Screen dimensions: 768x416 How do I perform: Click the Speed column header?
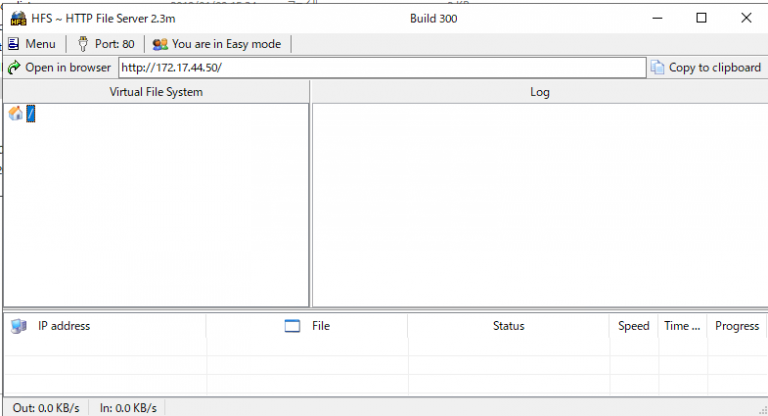634,326
